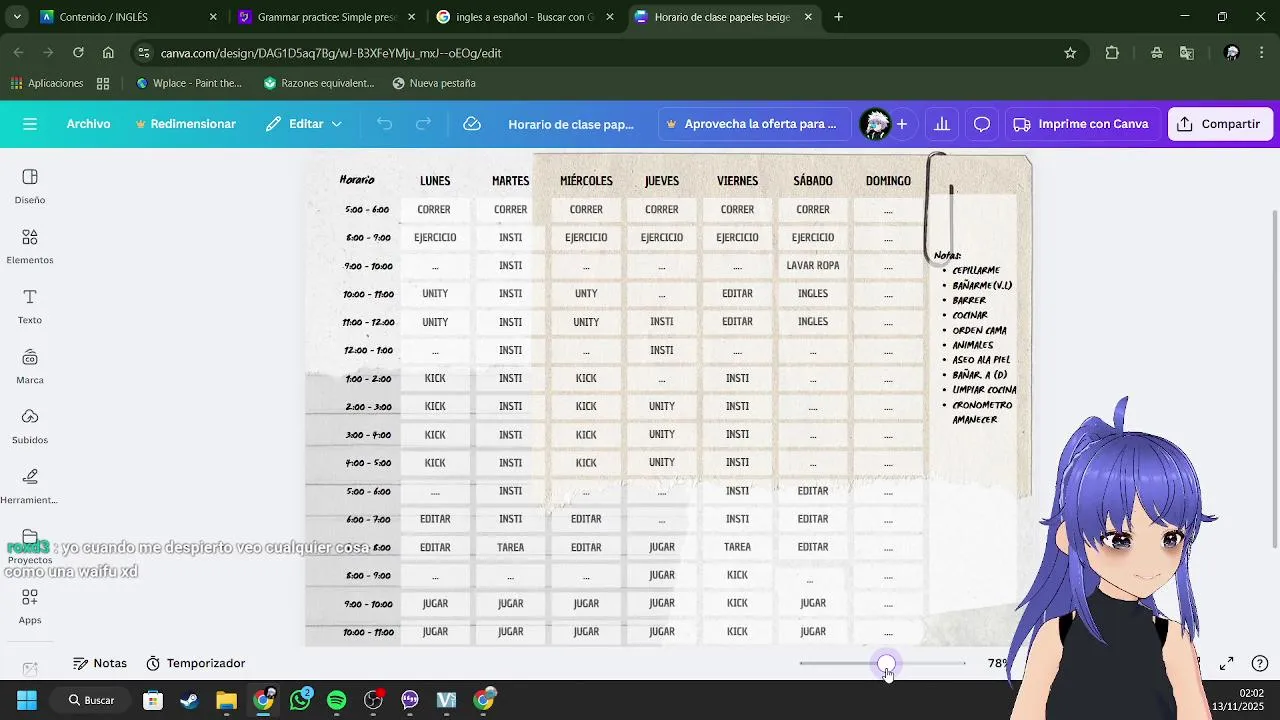Open the Apps panel in sidebar
This screenshot has width=1280, height=720.
30,606
